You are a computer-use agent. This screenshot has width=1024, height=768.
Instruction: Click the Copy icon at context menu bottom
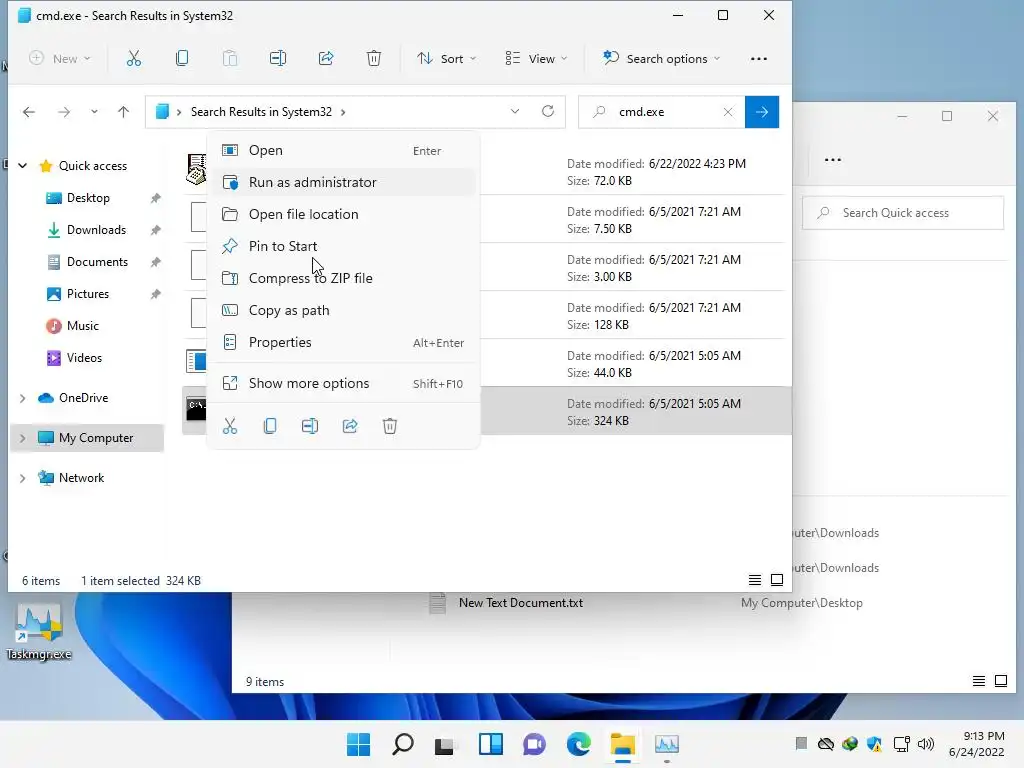point(270,426)
